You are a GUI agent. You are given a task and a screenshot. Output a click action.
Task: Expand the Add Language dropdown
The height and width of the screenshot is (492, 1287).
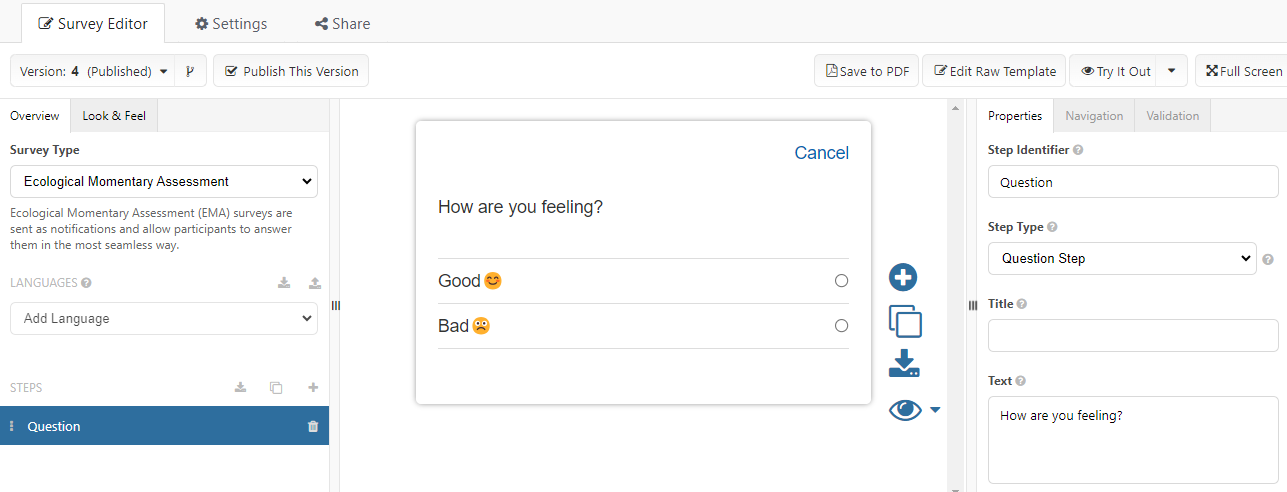click(164, 319)
